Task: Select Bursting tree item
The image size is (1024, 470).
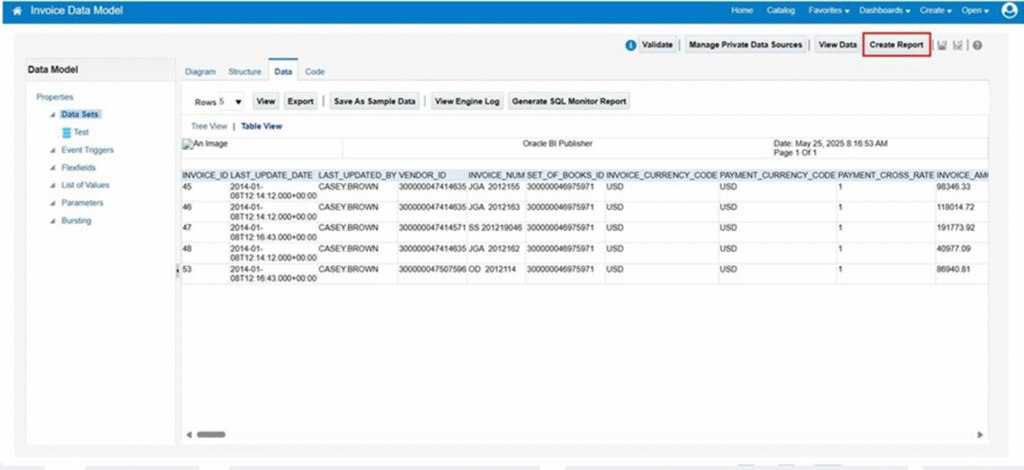Action: click(76, 221)
